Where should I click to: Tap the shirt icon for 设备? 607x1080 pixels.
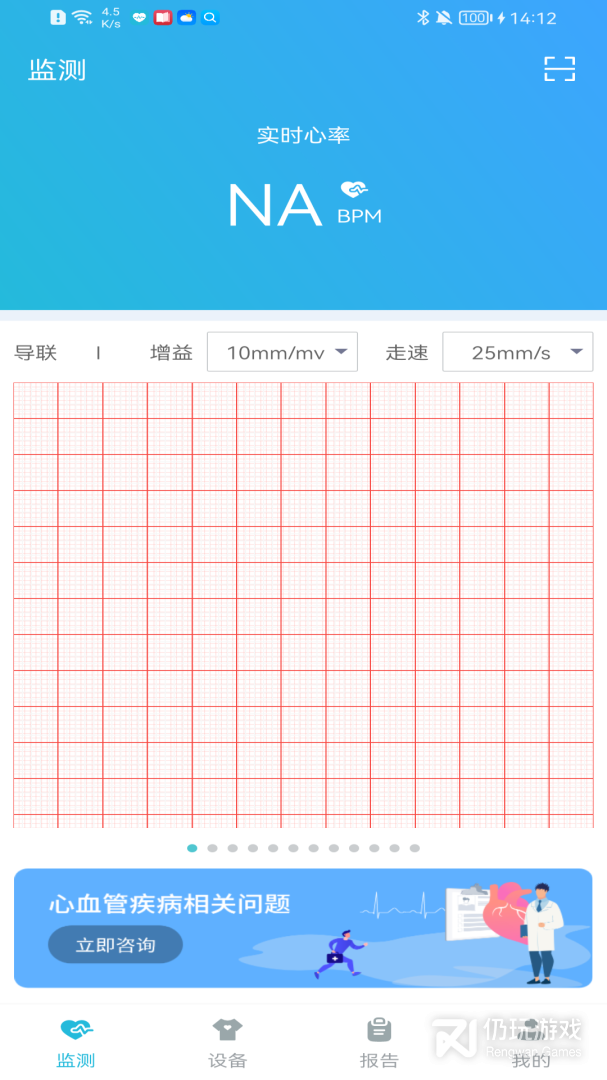tap(227, 1029)
